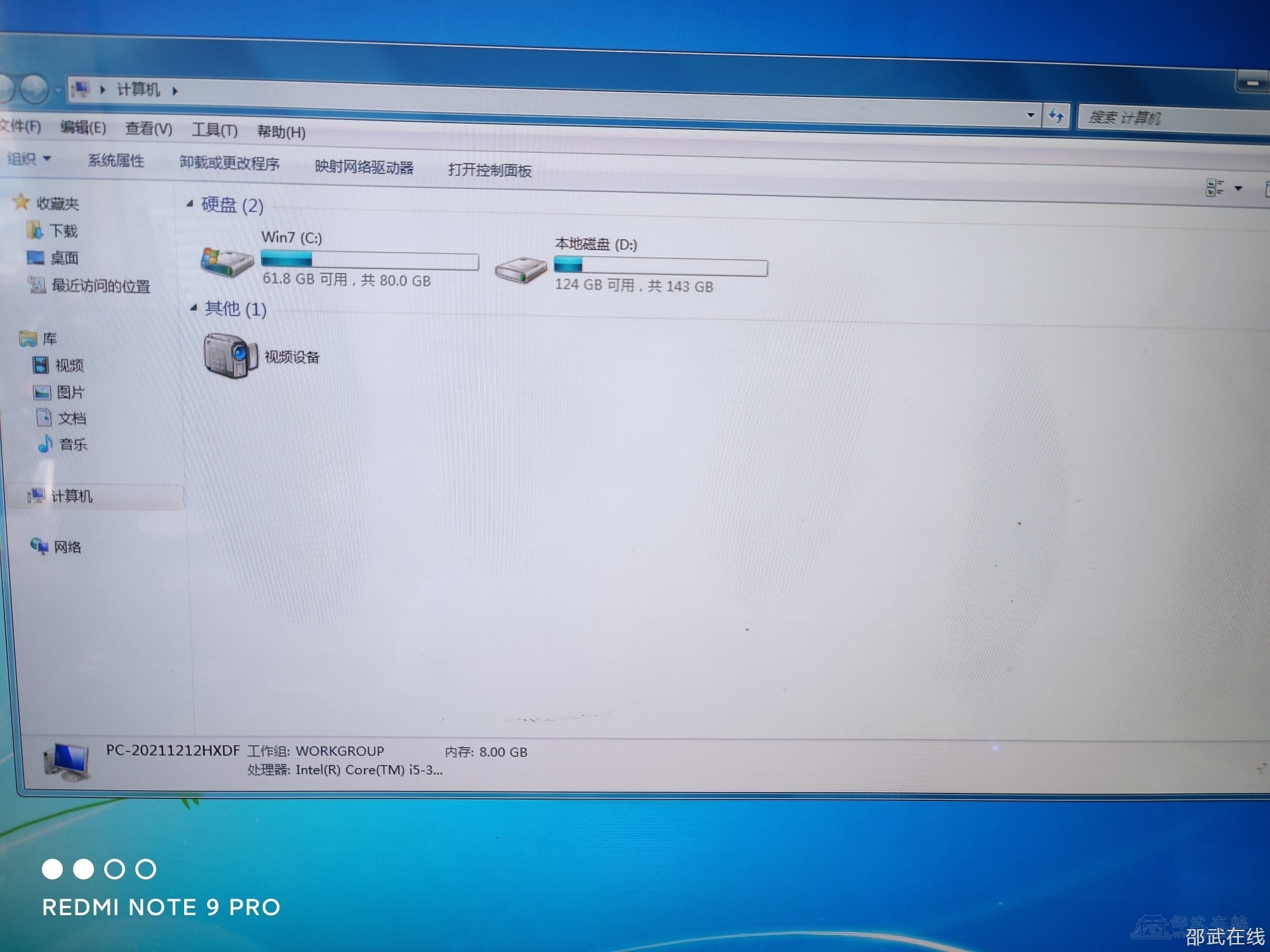Open the 工具(T) menu
Screen dimensions: 1270x952
(x=215, y=130)
